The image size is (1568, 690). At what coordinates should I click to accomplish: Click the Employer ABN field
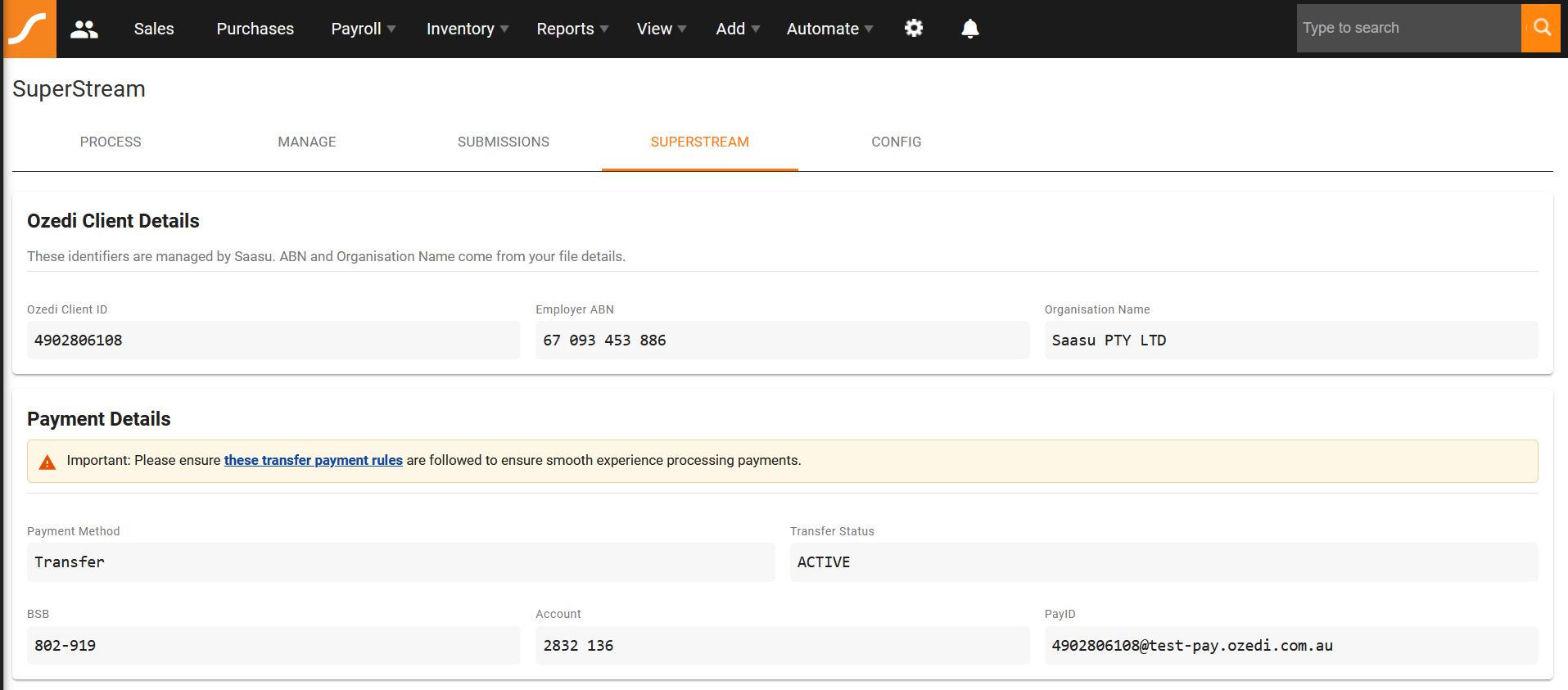(782, 340)
